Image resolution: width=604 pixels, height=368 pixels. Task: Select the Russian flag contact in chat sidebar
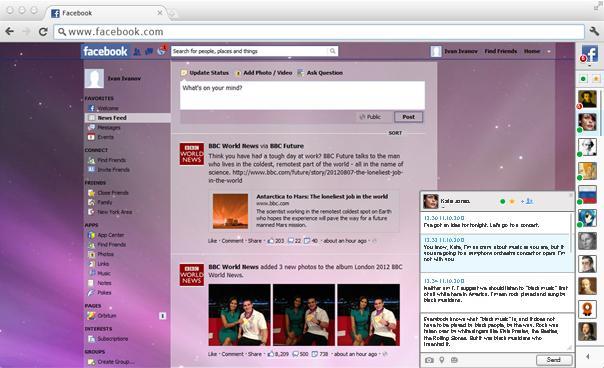(587, 194)
